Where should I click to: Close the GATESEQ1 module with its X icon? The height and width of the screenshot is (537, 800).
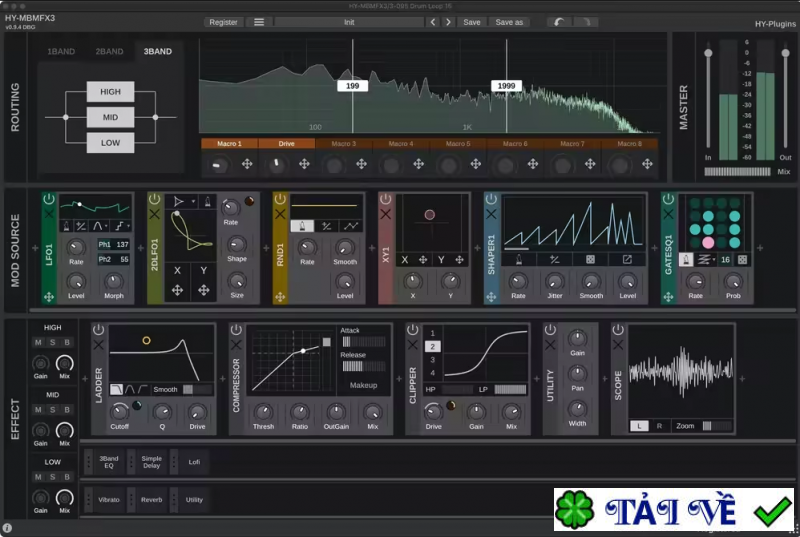click(668, 214)
